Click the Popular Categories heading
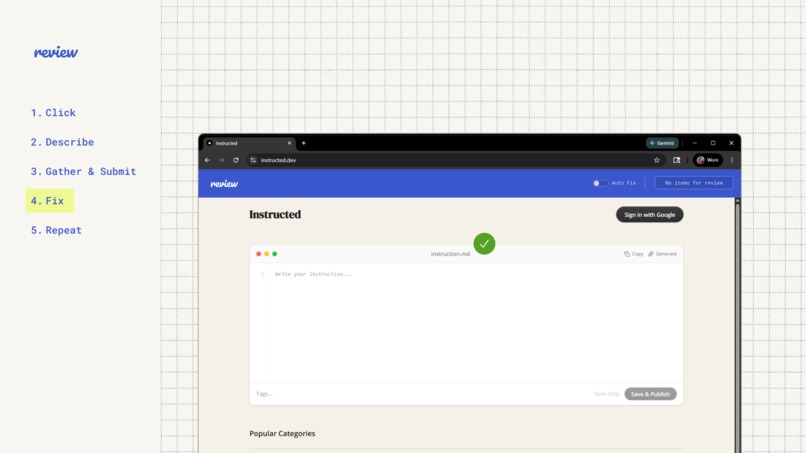The image size is (806, 453). coord(282,433)
